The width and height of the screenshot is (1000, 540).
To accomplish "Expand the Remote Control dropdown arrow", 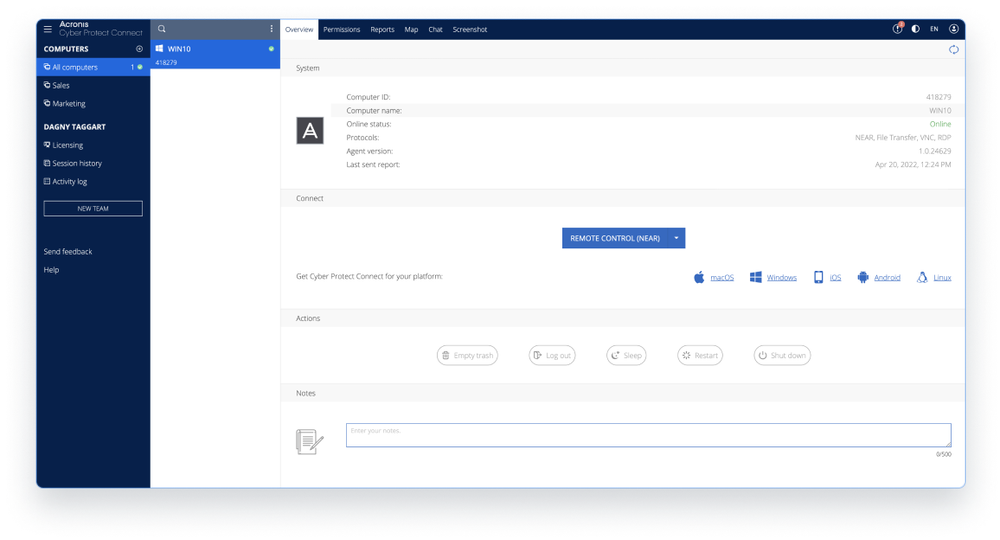I will click(x=676, y=238).
